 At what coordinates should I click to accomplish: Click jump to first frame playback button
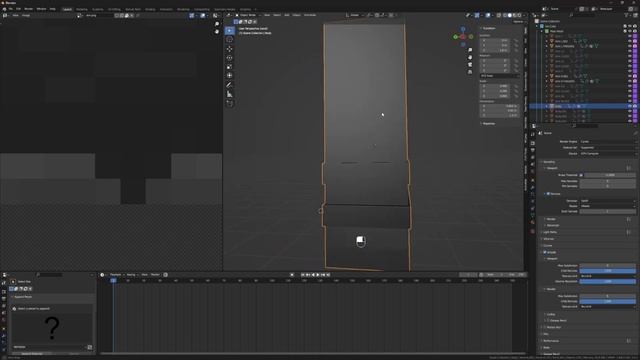(x=303, y=275)
